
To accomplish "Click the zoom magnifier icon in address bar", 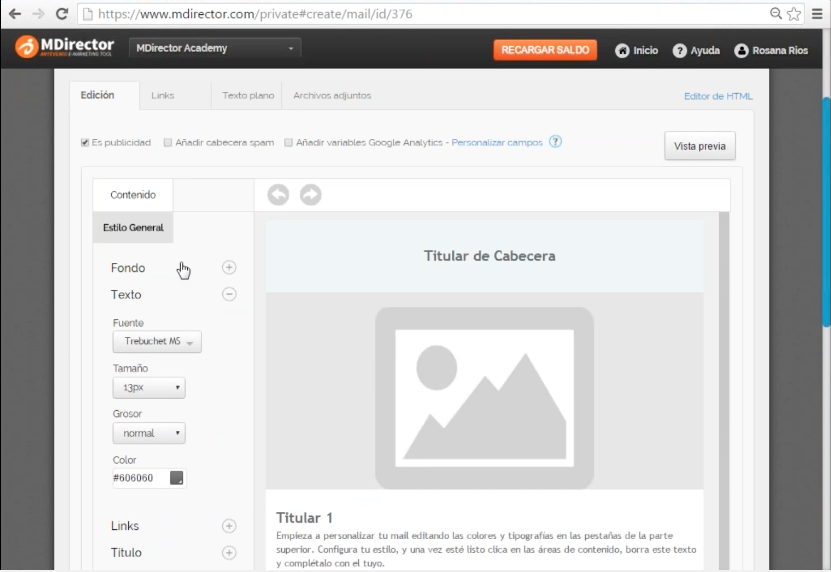I will (x=775, y=14).
